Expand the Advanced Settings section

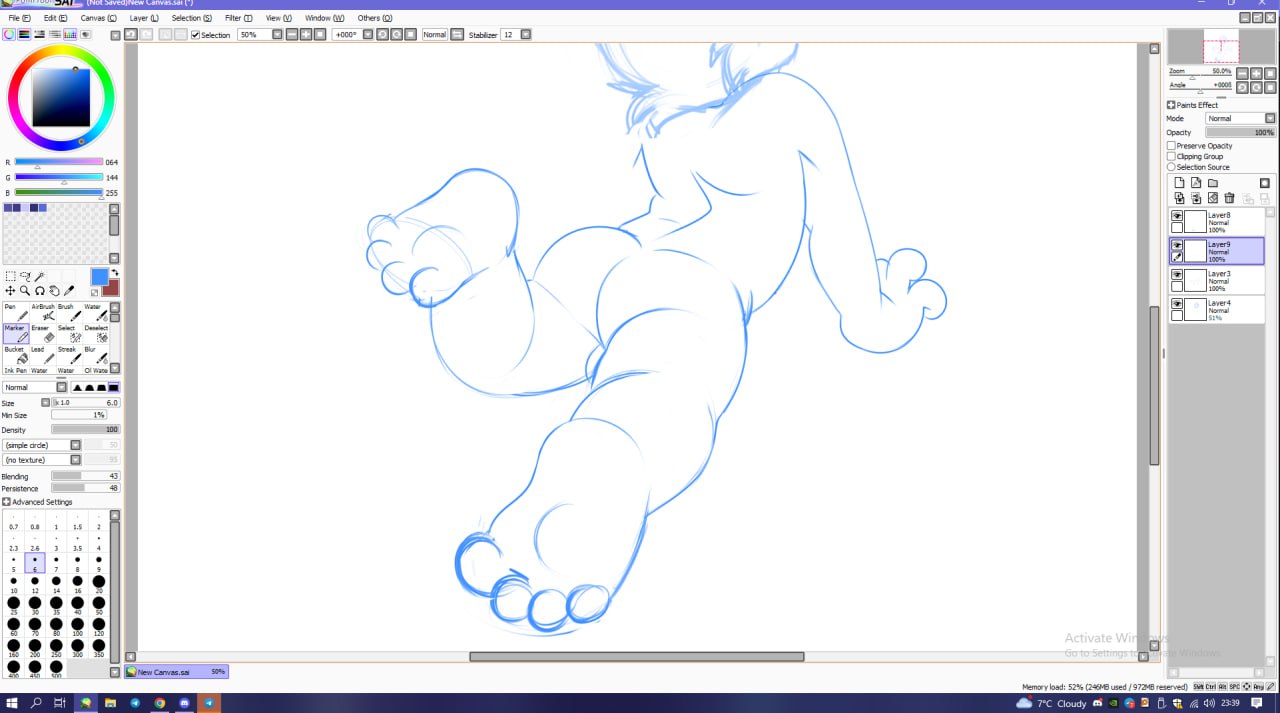click(6, 502)
